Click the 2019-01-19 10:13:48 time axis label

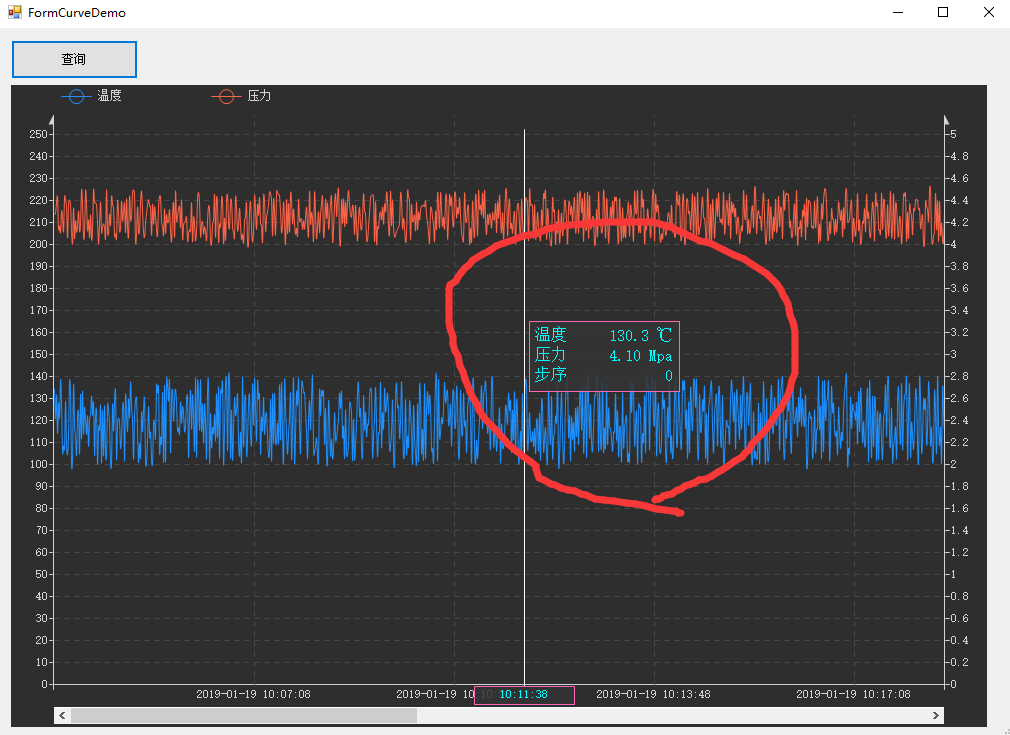tap(653, 694)
